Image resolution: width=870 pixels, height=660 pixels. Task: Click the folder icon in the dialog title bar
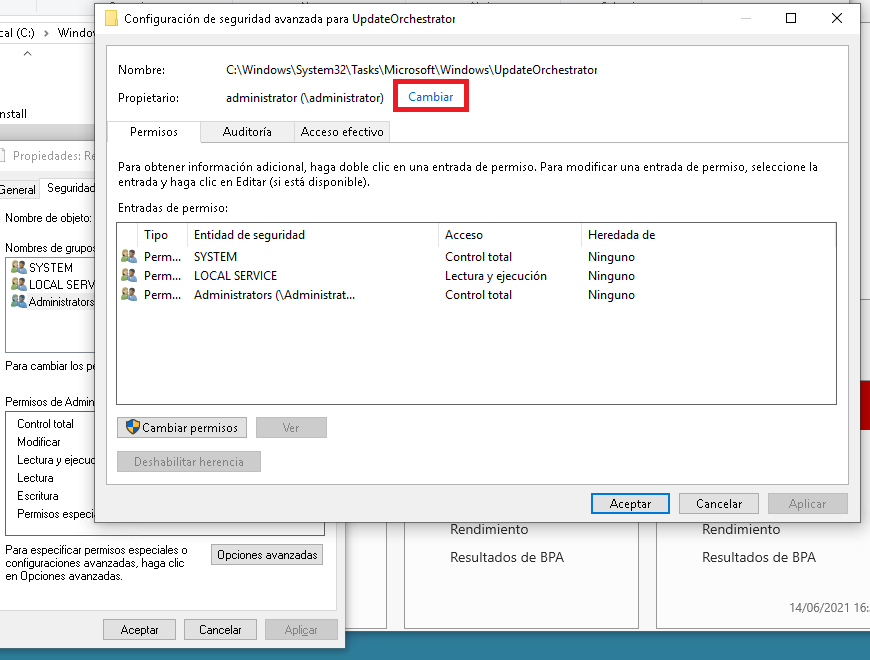pos(112,18)
